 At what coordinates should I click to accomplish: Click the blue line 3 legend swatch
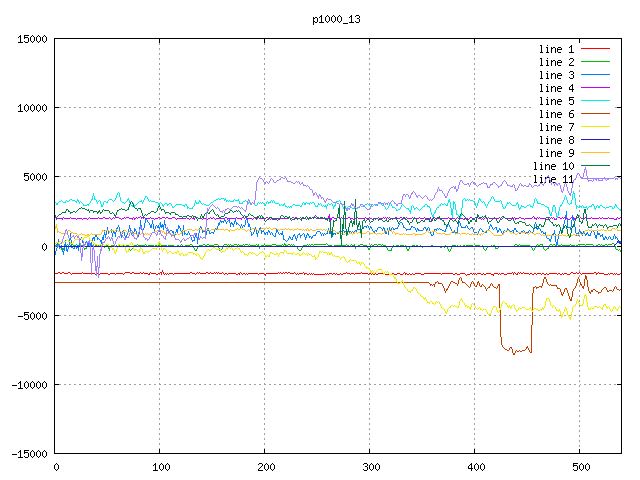(x=595, y=75)
